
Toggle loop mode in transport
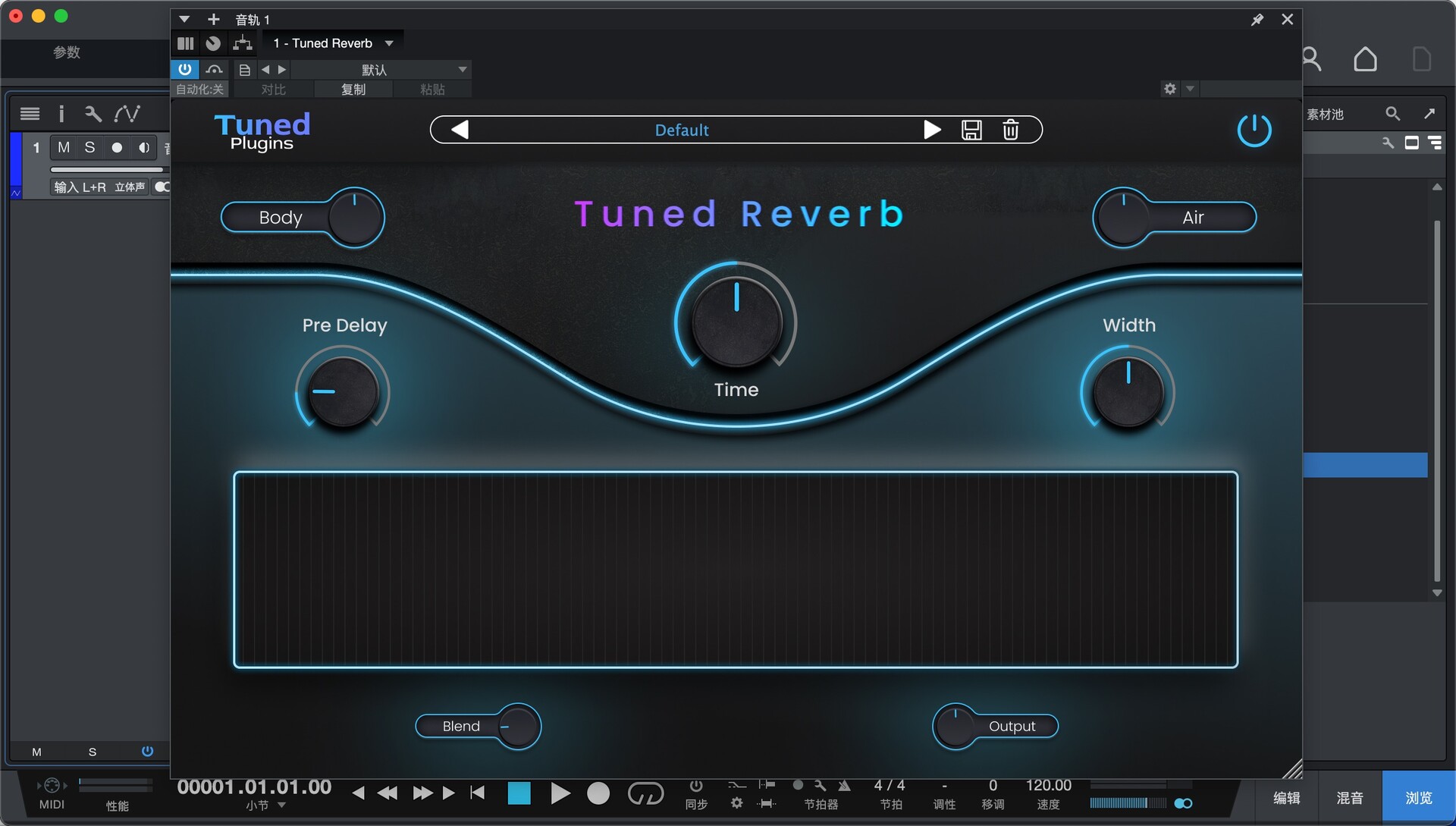tap(645, 793)
